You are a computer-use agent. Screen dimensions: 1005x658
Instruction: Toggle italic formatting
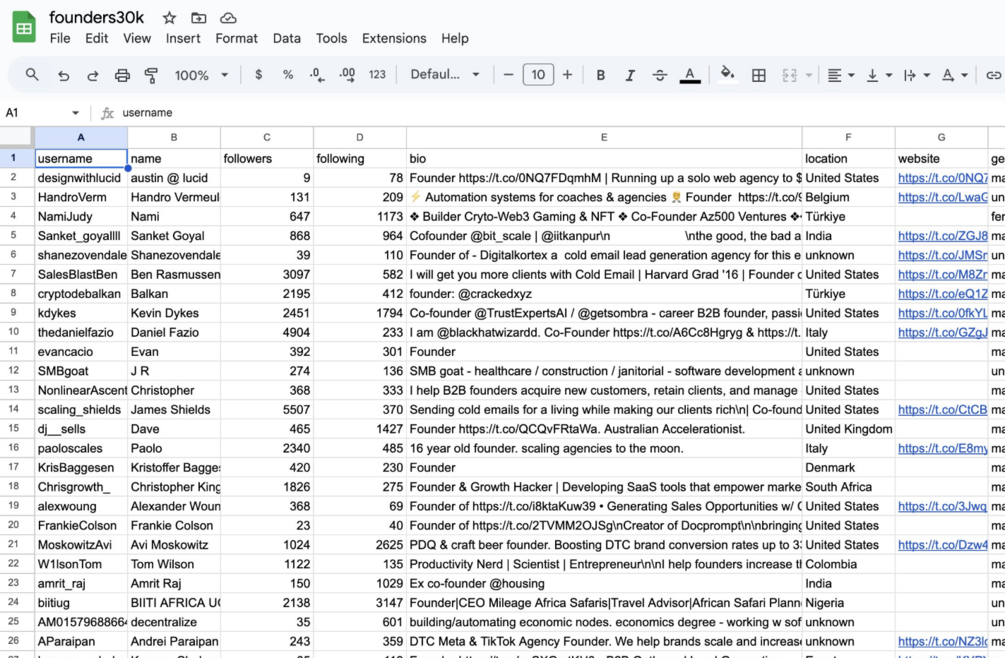629,74
